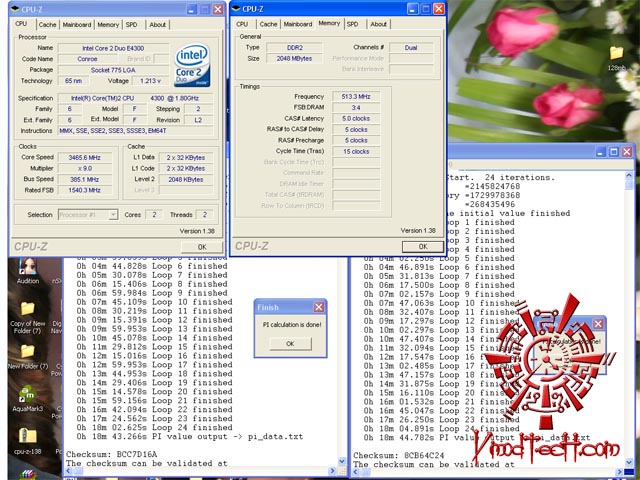Close the right Super PI window
This screenshot has width=640, height=480.
[627, 152]
